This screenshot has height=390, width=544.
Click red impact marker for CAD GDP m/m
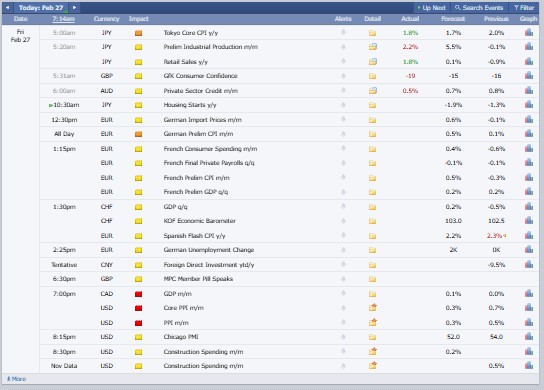click(x=138, y=294)
